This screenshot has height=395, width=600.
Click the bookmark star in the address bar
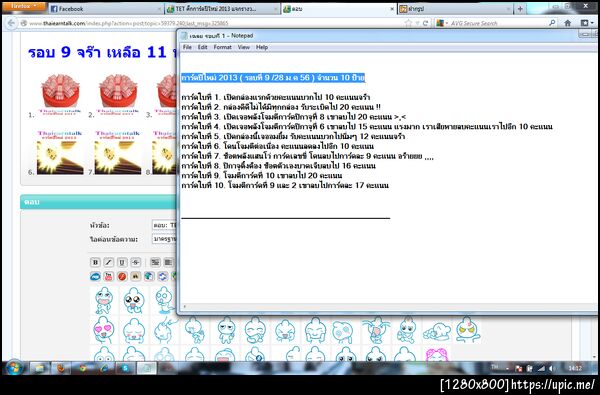click(x=408, y=23)
